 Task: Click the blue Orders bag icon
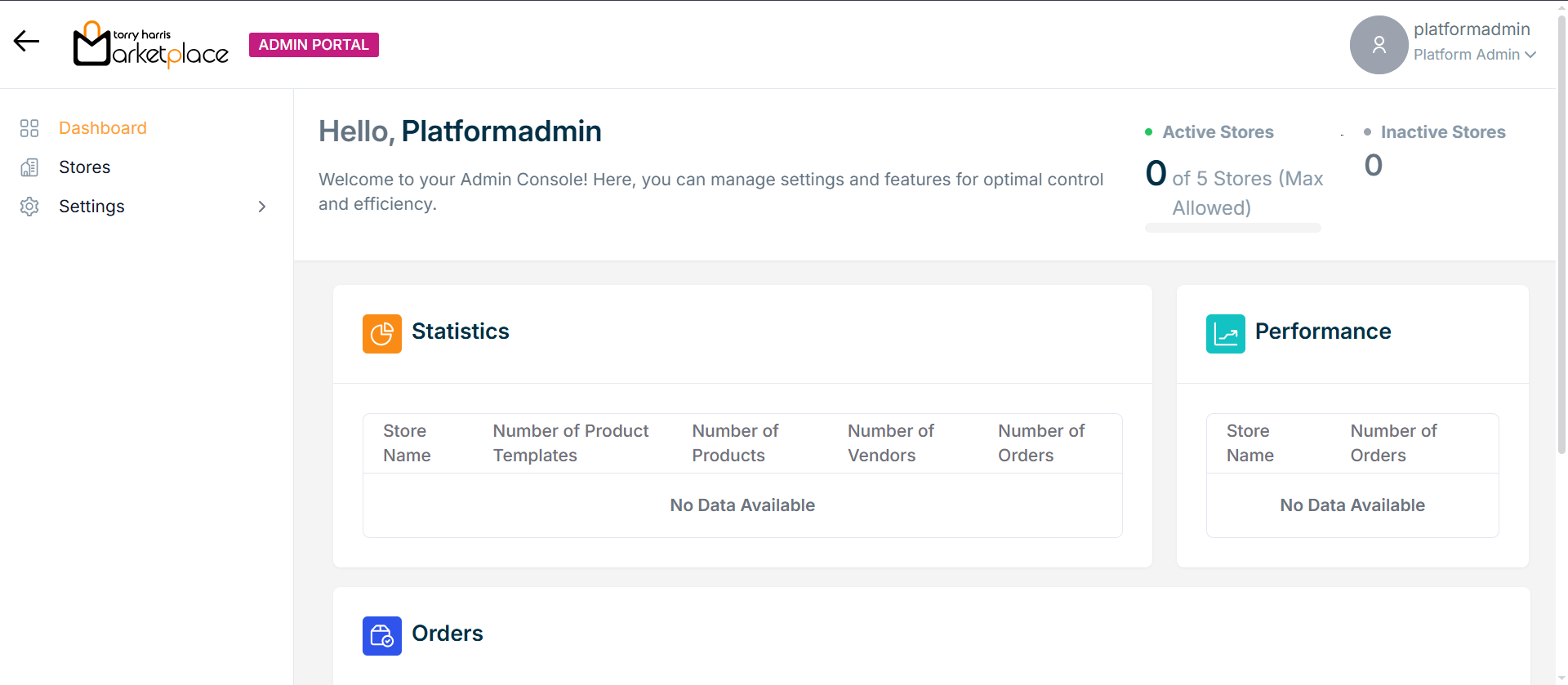click(381, 636)
